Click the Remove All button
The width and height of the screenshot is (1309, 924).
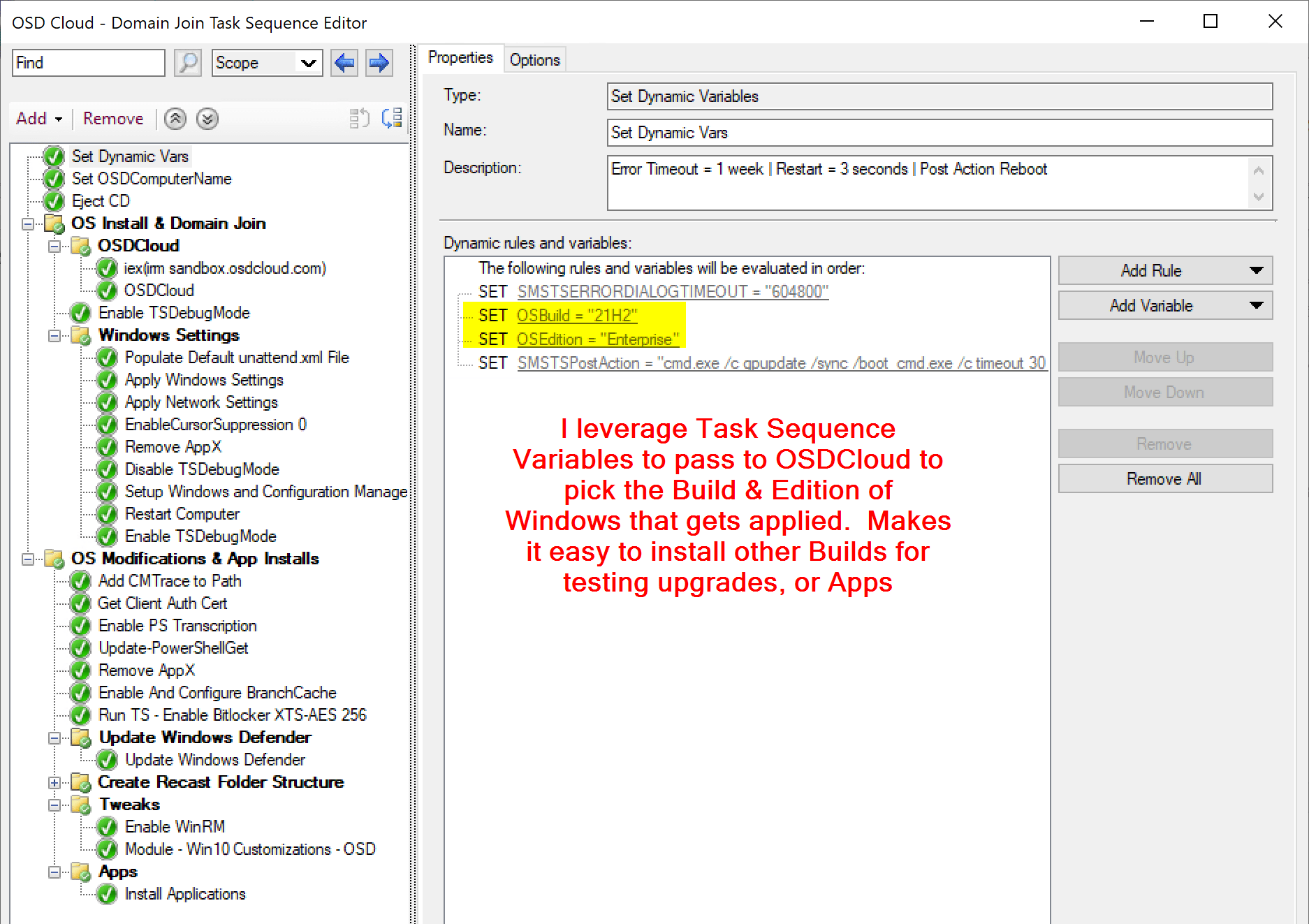click(x=1164, y=479)
